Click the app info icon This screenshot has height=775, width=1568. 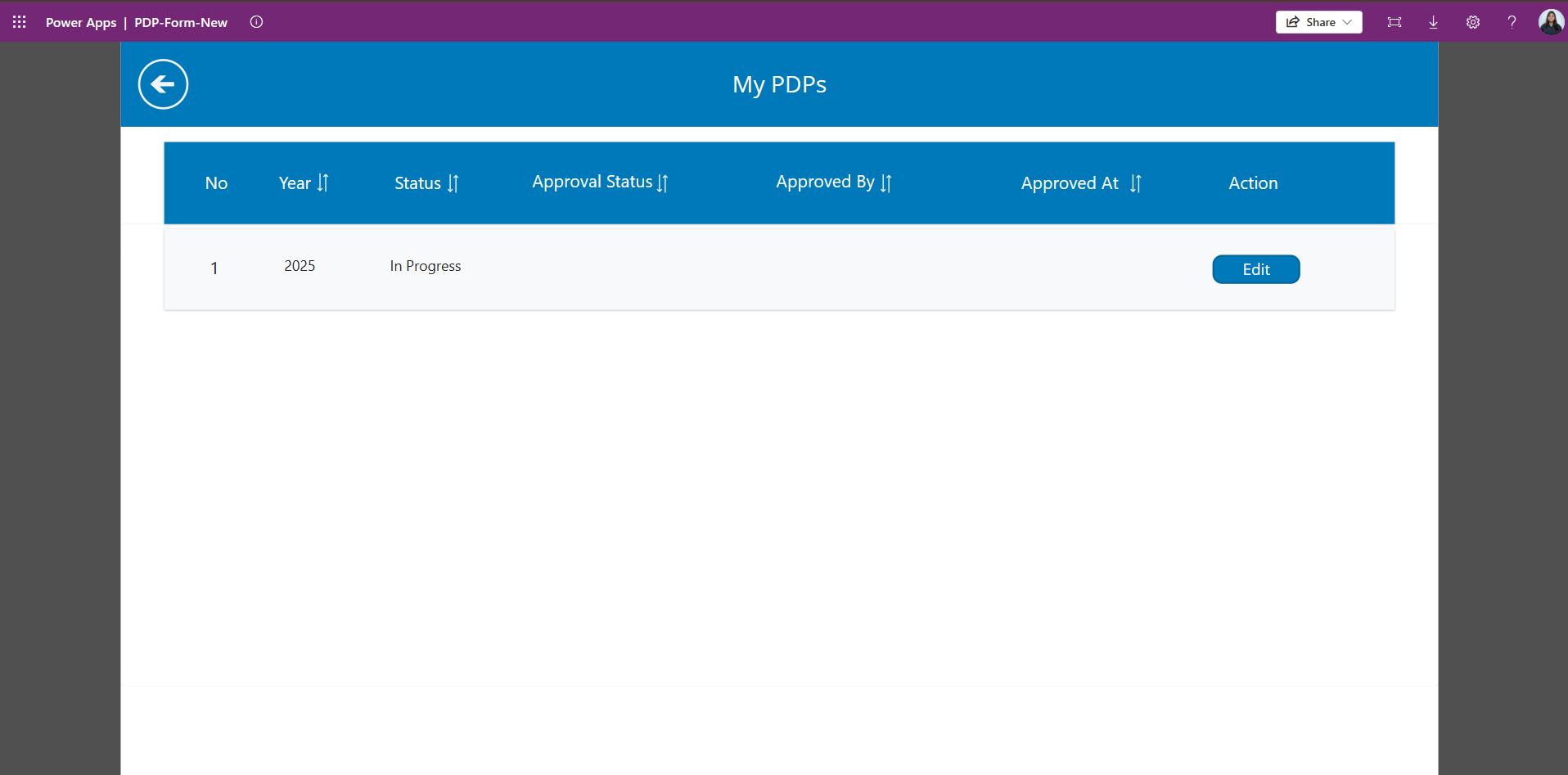[x=256, y=22]
